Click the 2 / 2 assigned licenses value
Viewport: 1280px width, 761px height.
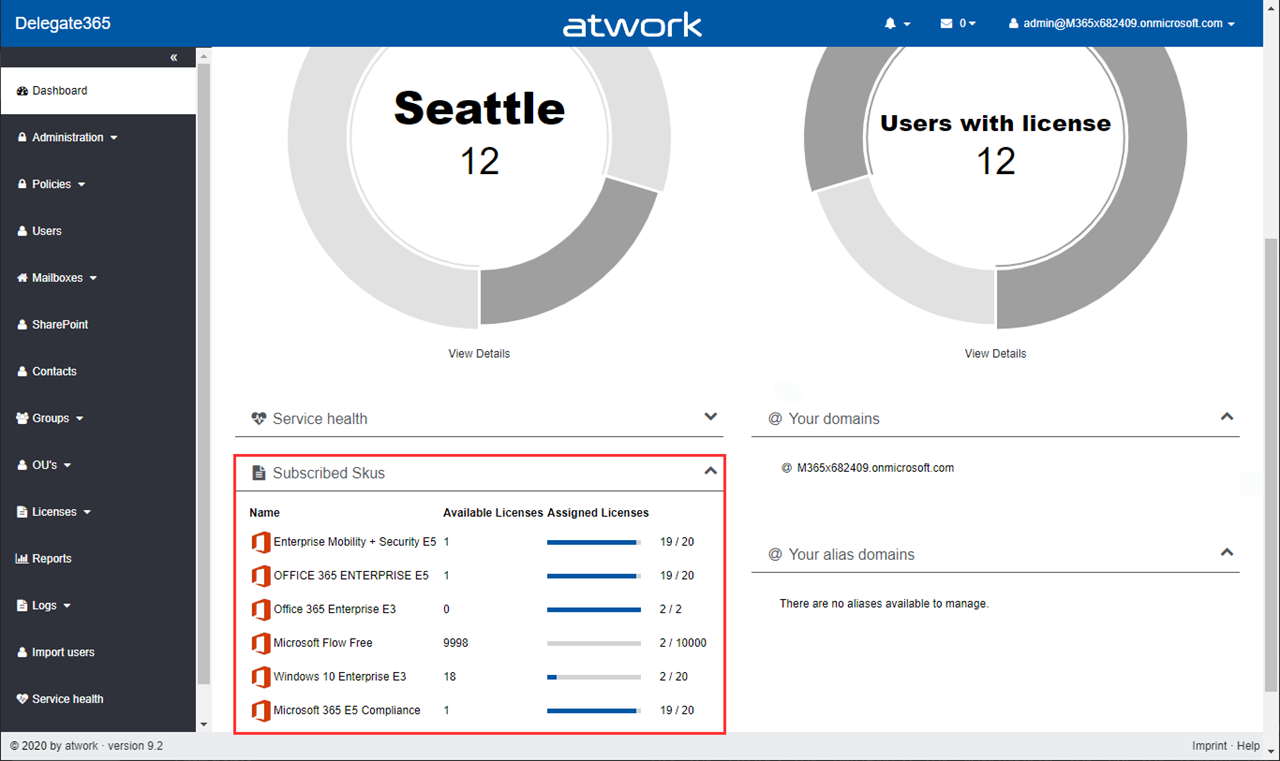(x=670, y=609)
